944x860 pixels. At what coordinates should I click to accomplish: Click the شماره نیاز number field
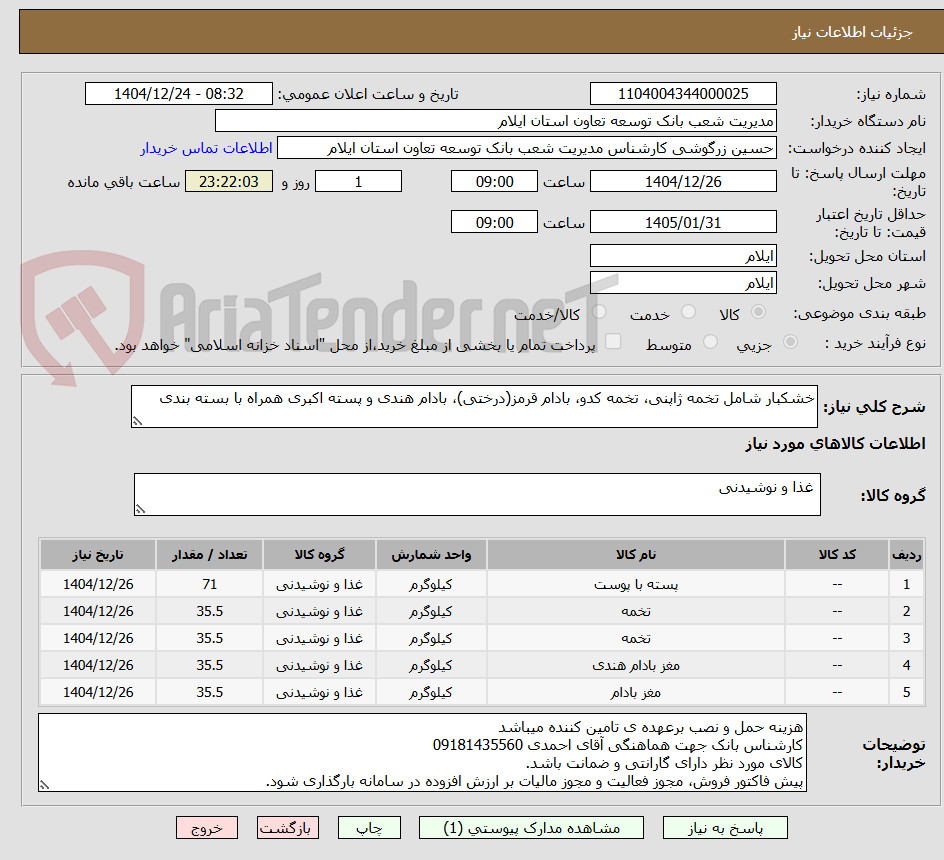(x=683, y=94)
